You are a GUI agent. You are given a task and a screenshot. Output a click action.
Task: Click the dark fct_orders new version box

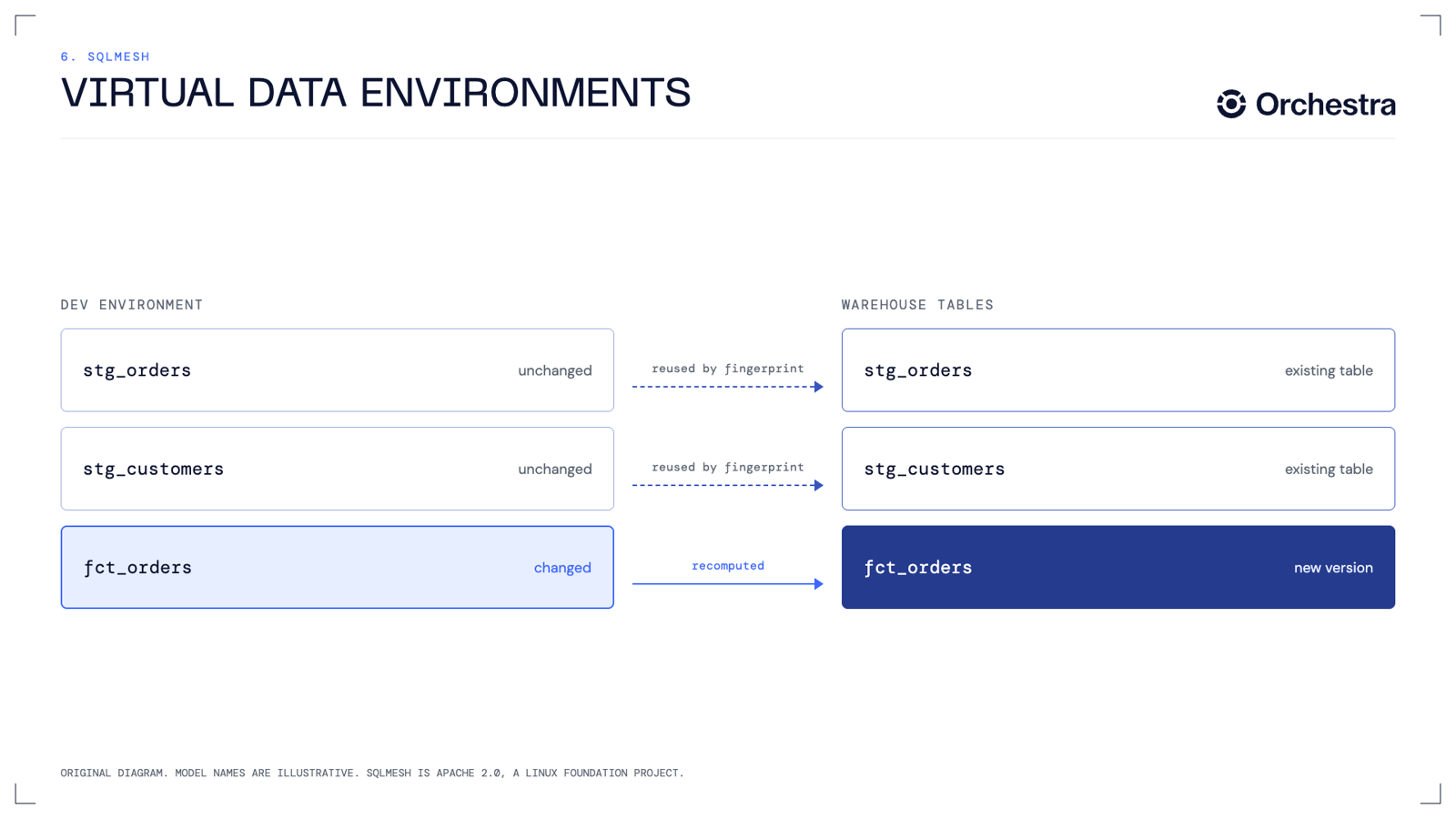1118,567
